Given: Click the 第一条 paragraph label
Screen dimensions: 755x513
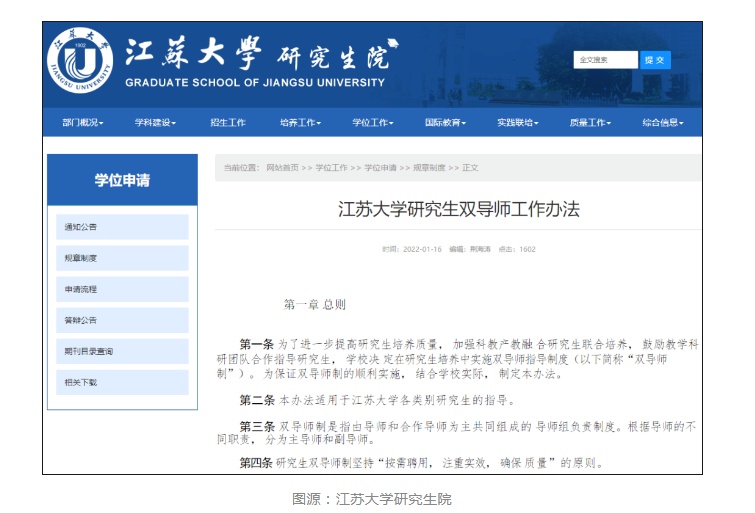Looking at the screenshot, I should [x=257, y=344].
